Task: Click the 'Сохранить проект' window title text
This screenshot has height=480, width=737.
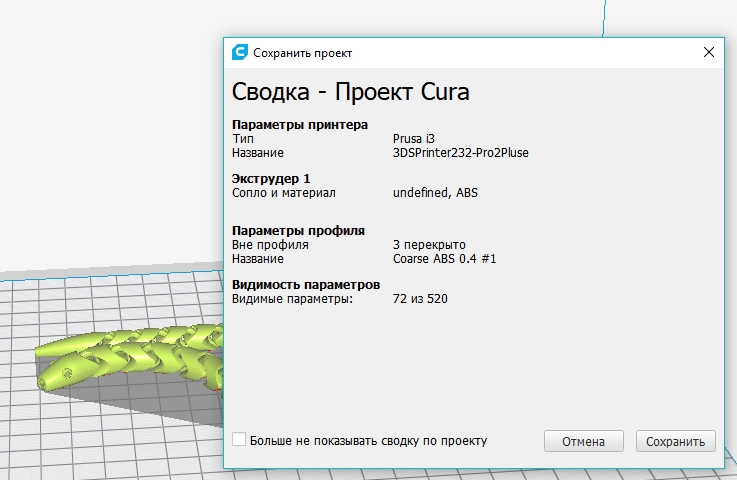Action: click(303, 53)
